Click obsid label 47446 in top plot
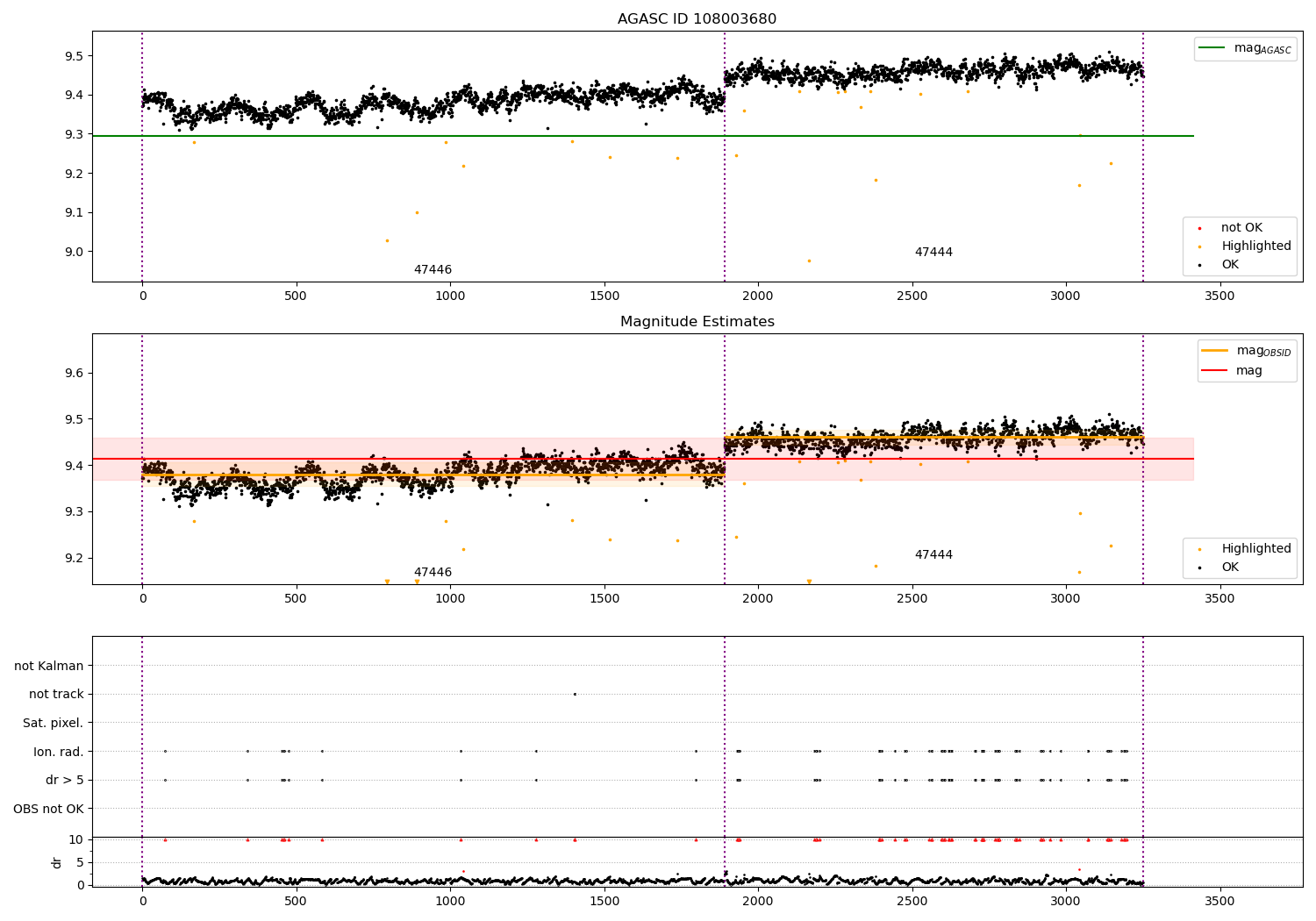Screen dimensions: 1316x921 (x=433, y=270)
